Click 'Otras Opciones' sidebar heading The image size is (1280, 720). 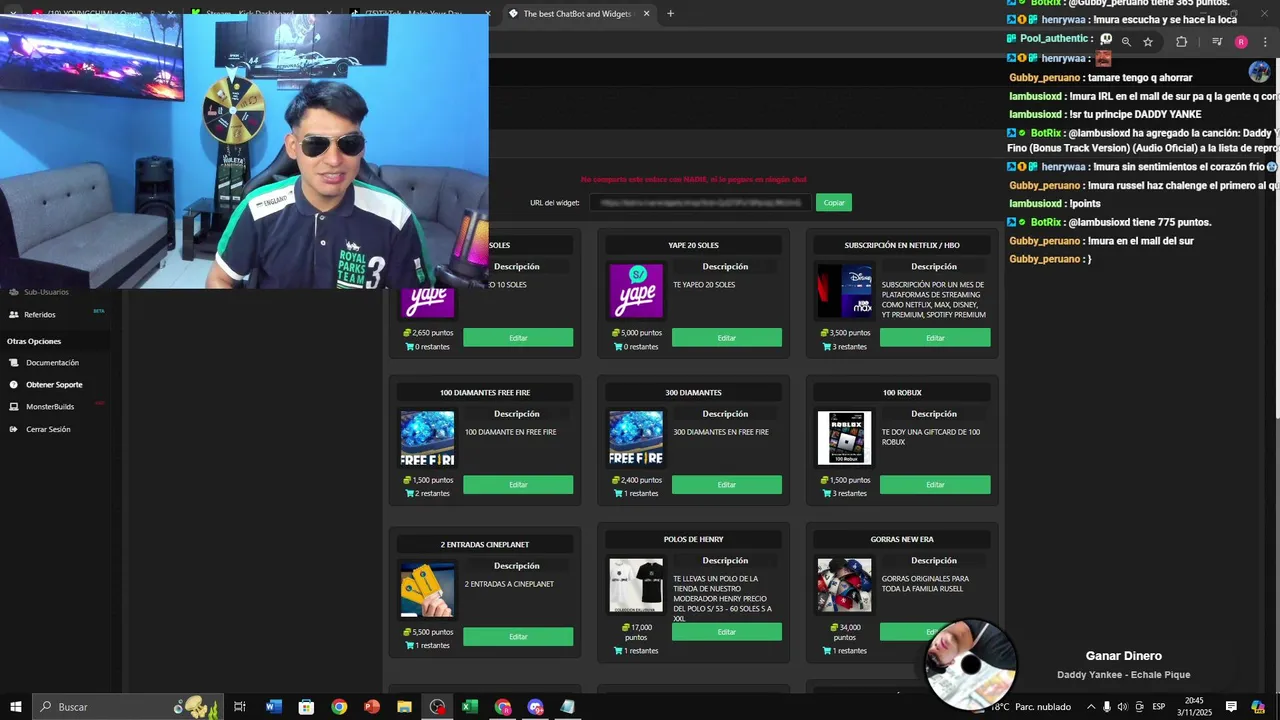(34, 341)
